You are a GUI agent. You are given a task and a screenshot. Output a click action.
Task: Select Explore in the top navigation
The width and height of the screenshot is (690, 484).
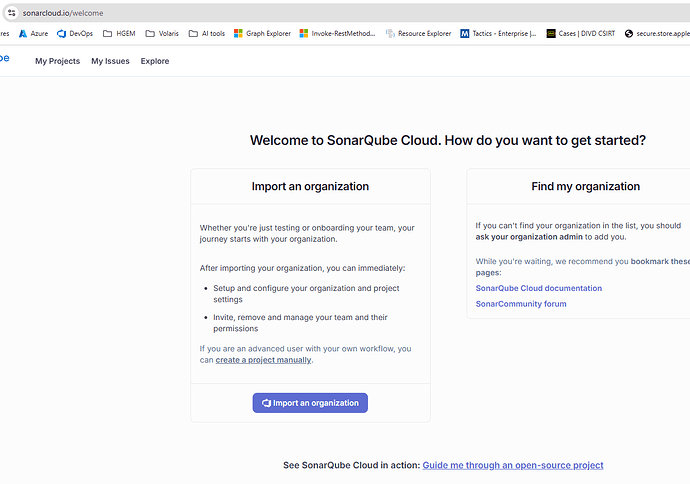155,61
